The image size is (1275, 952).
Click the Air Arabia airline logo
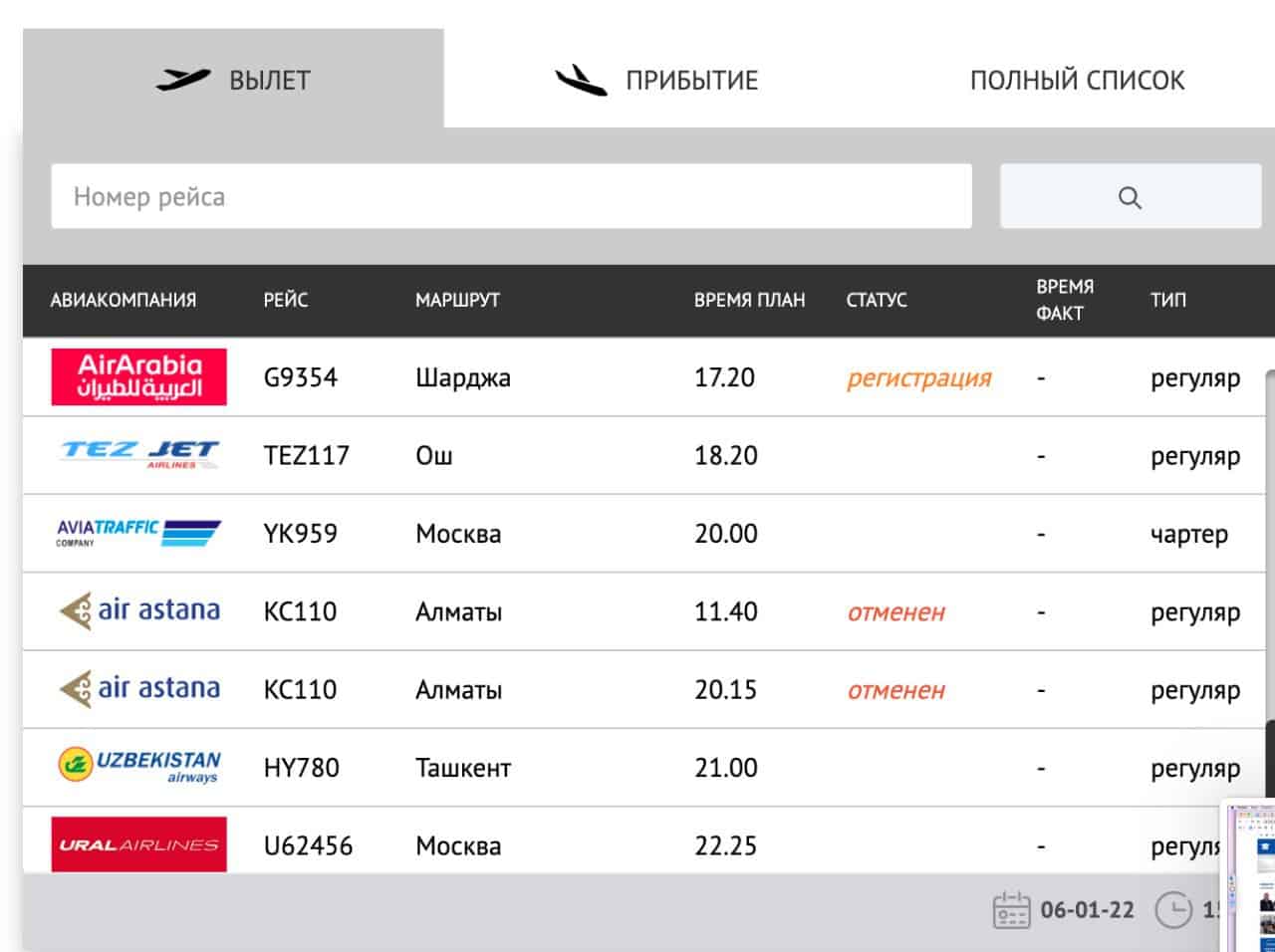tap(138, 377)
